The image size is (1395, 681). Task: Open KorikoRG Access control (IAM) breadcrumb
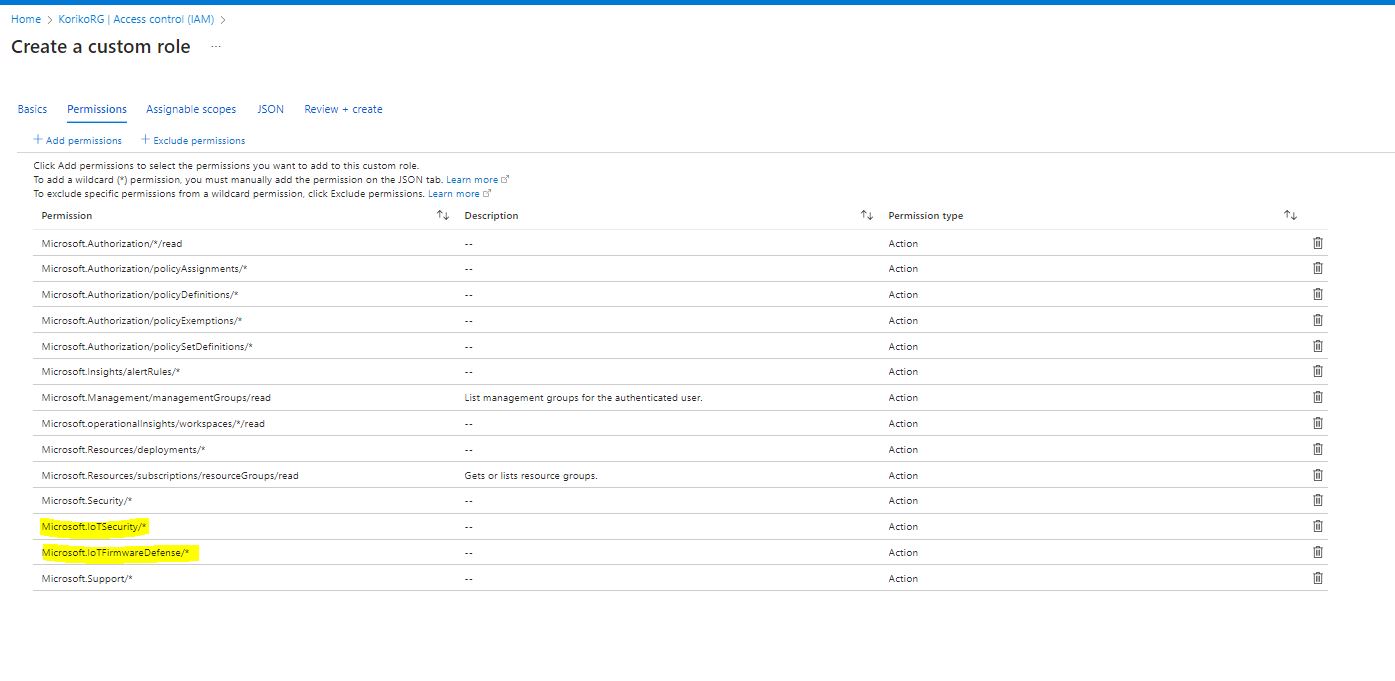pos(136,19)
